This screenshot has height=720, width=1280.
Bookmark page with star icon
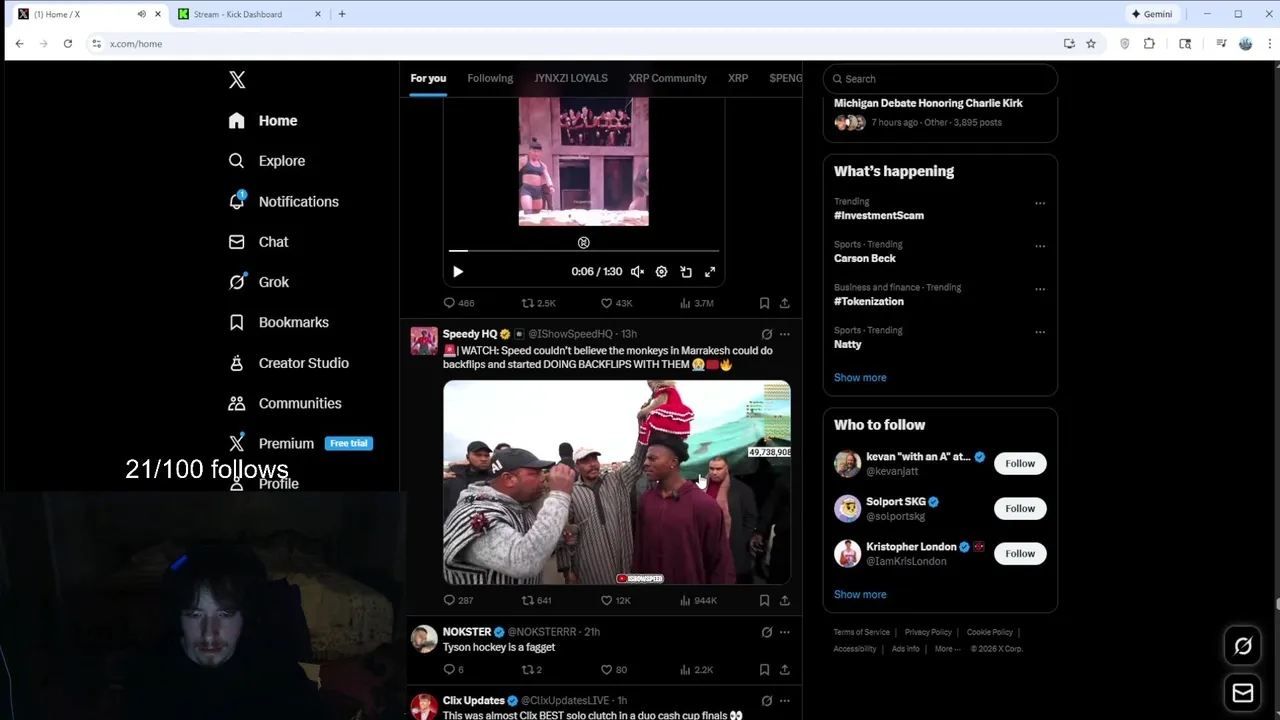(1091, 44)
